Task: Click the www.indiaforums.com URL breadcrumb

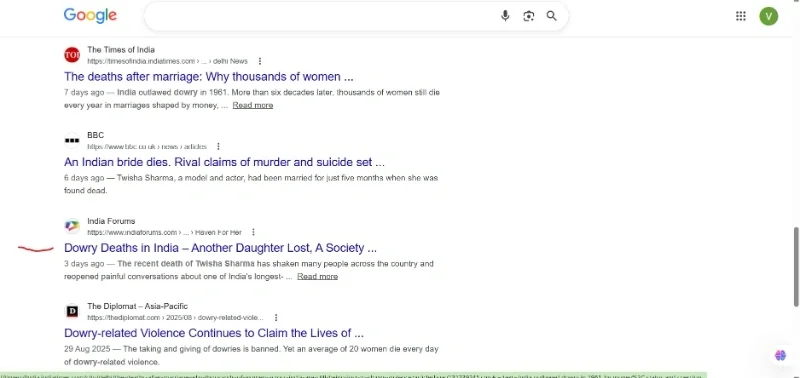Action: 164,232
